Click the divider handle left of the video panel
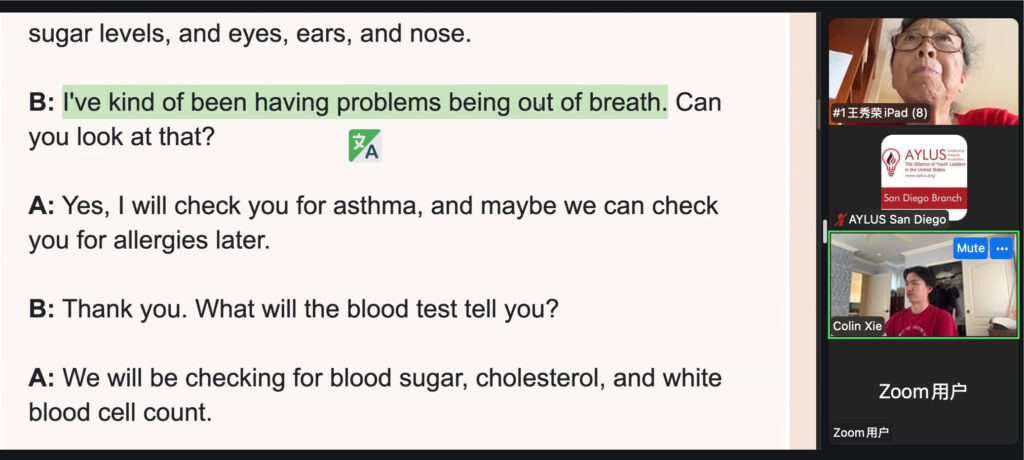Viewport: 1024px width, 460px height. (x=824, y=230)
